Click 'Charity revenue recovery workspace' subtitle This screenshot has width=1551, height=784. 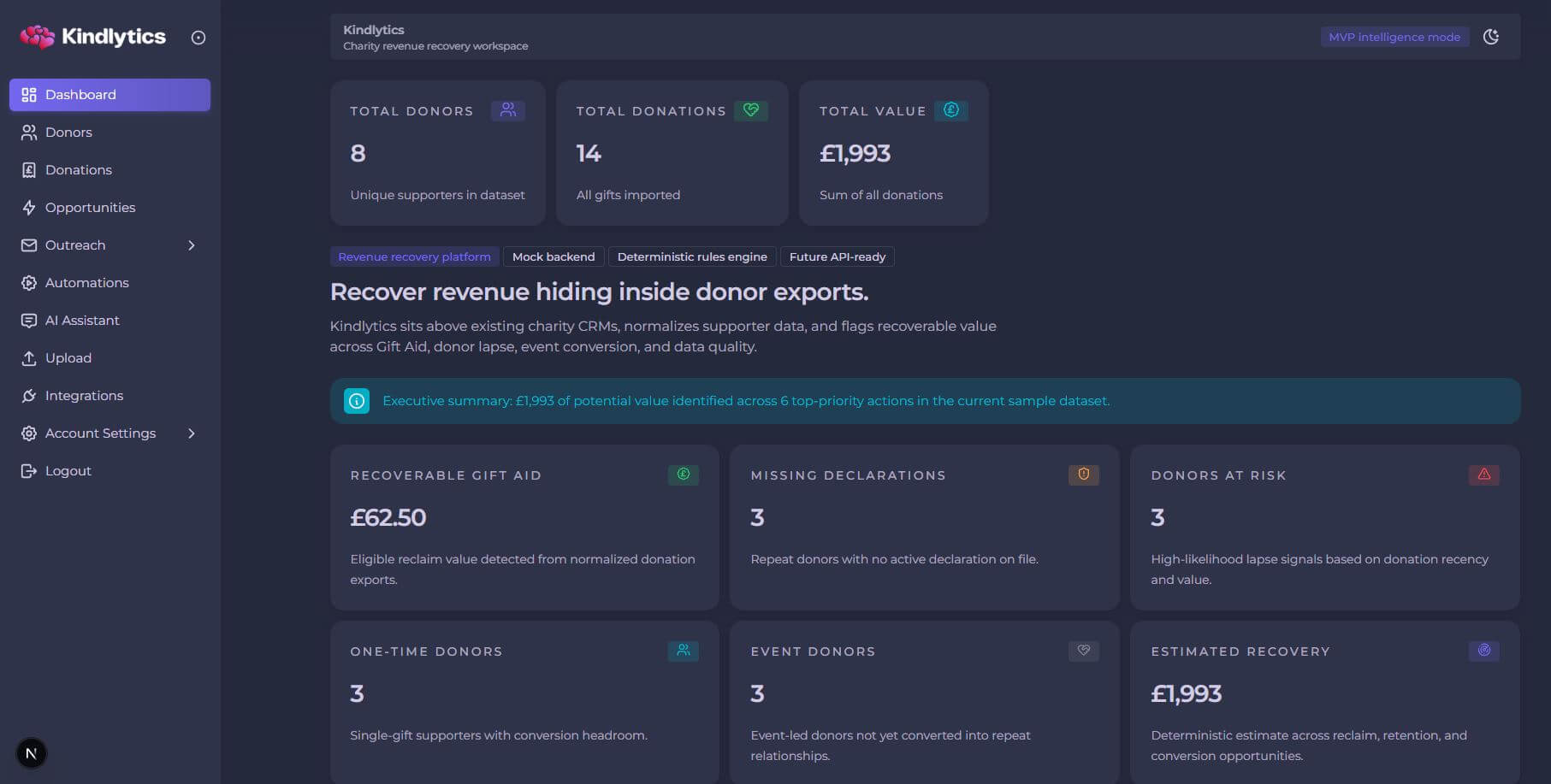pyautogui.click(x=435, y=46)
